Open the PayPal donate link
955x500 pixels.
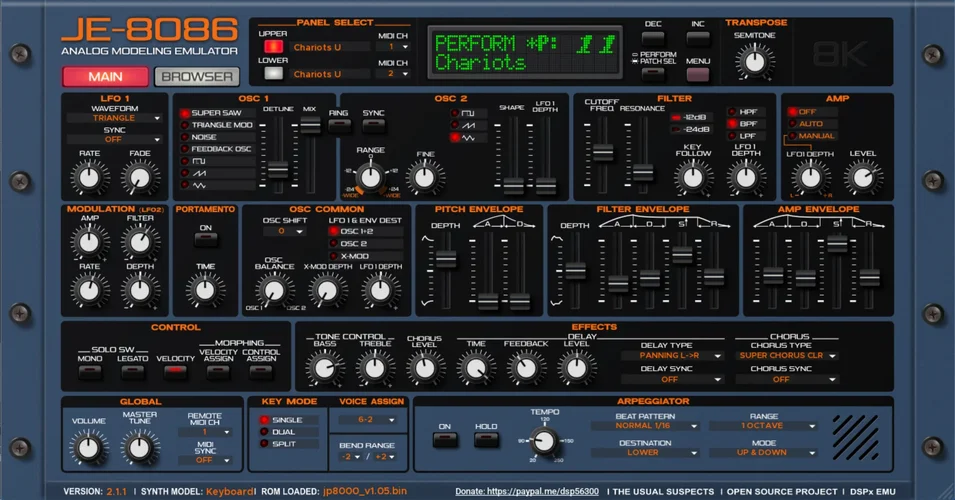tap(527, 491)
